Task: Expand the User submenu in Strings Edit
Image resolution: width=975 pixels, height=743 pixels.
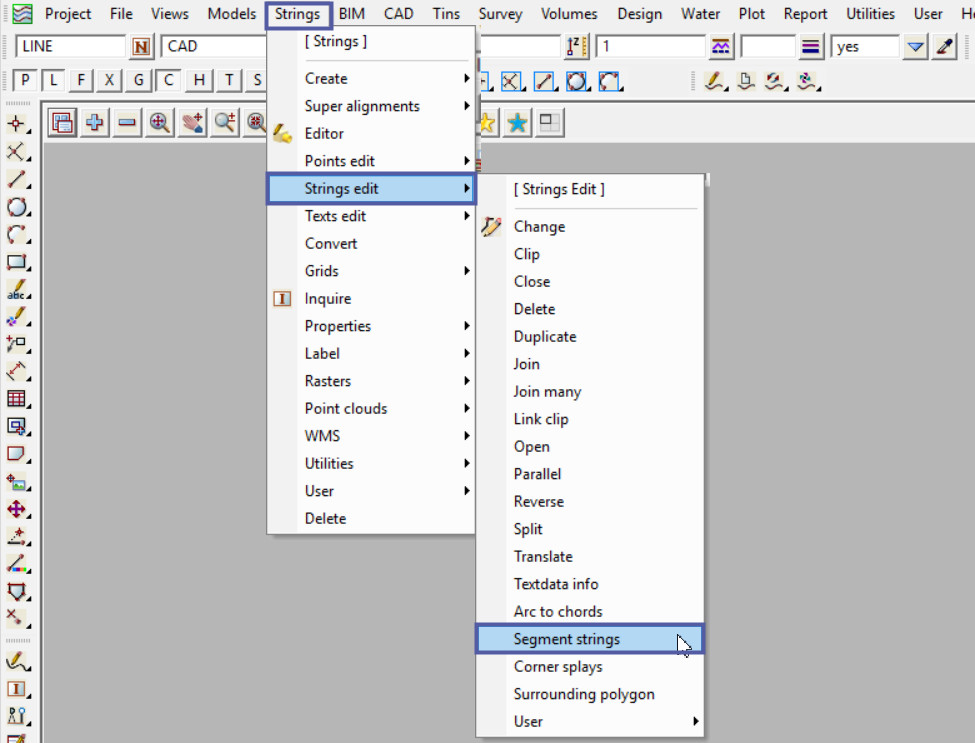Action: (x=589, y=721)
